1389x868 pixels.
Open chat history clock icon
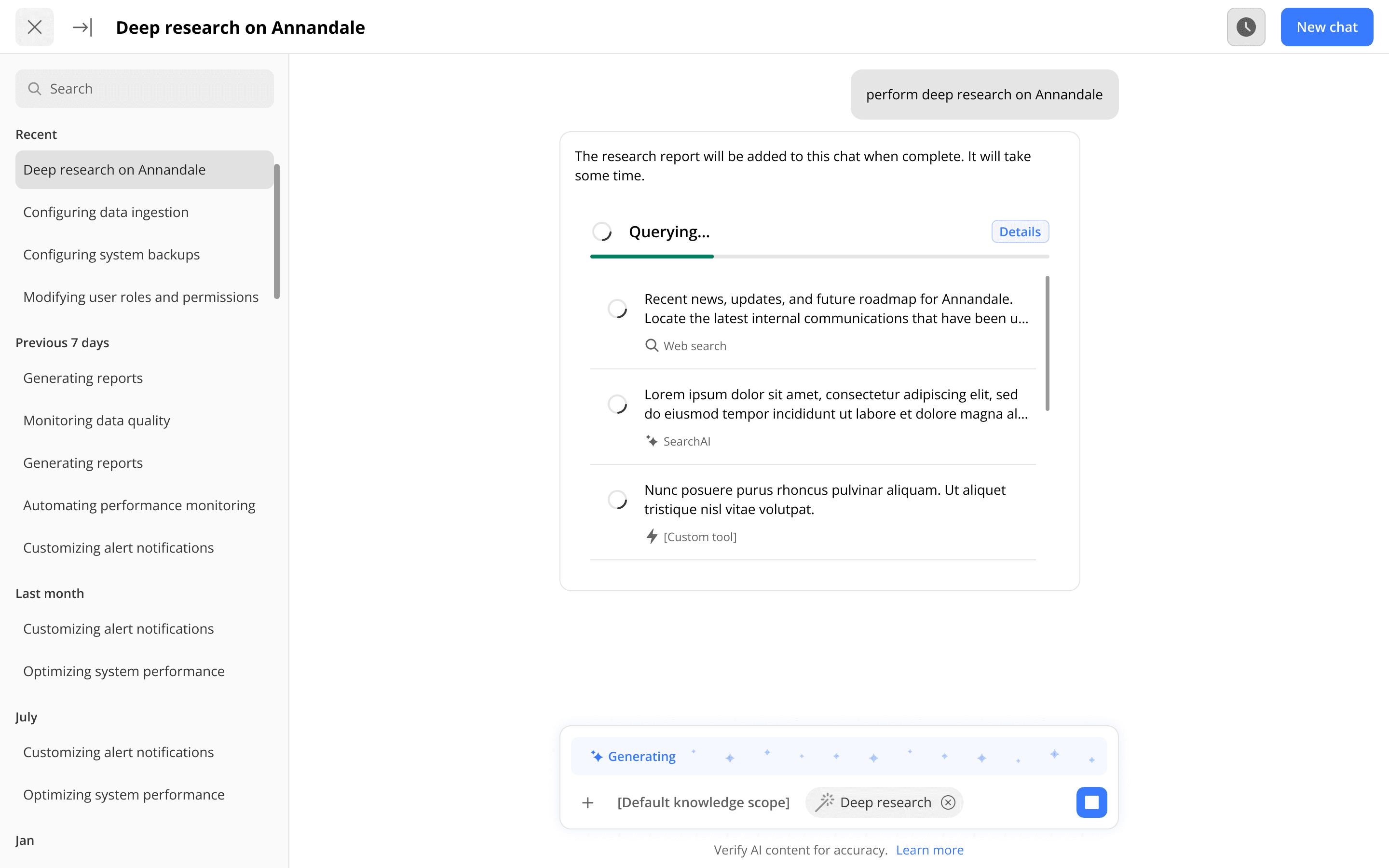point(1245,27)
